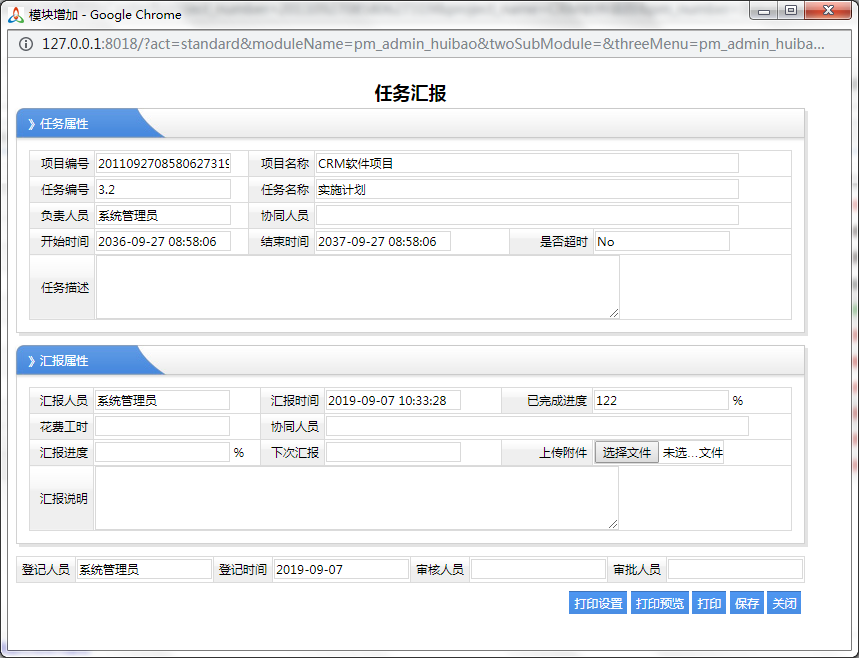Click the 下次汇报 date field

393,453
